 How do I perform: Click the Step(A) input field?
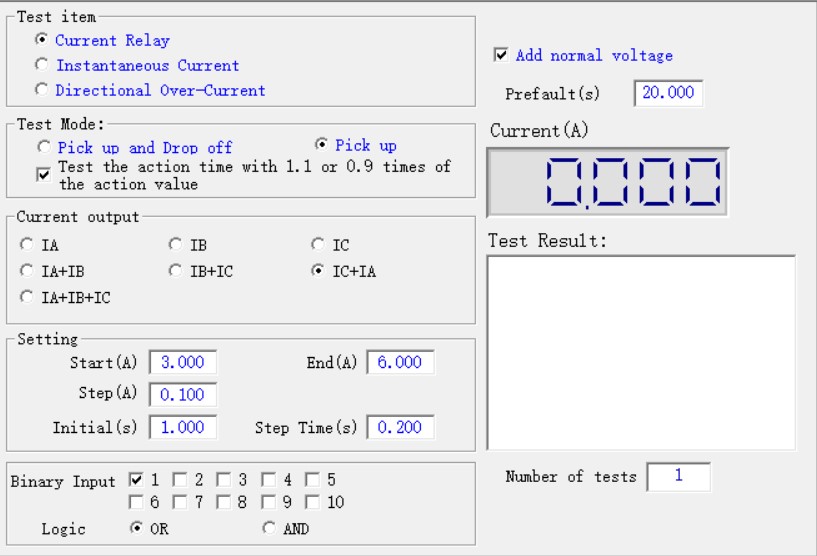pyautogui.click(x=183, y=394)
